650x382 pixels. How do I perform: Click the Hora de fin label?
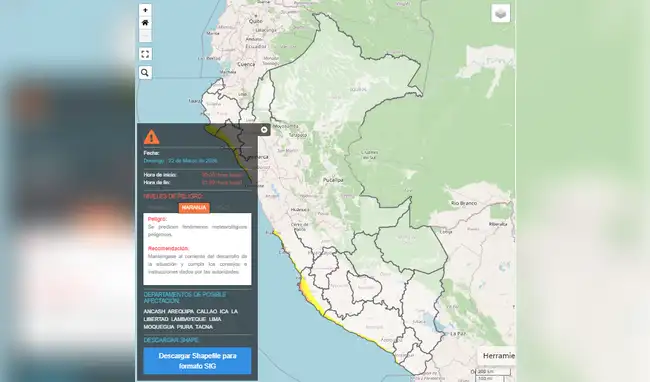point(157,182)
